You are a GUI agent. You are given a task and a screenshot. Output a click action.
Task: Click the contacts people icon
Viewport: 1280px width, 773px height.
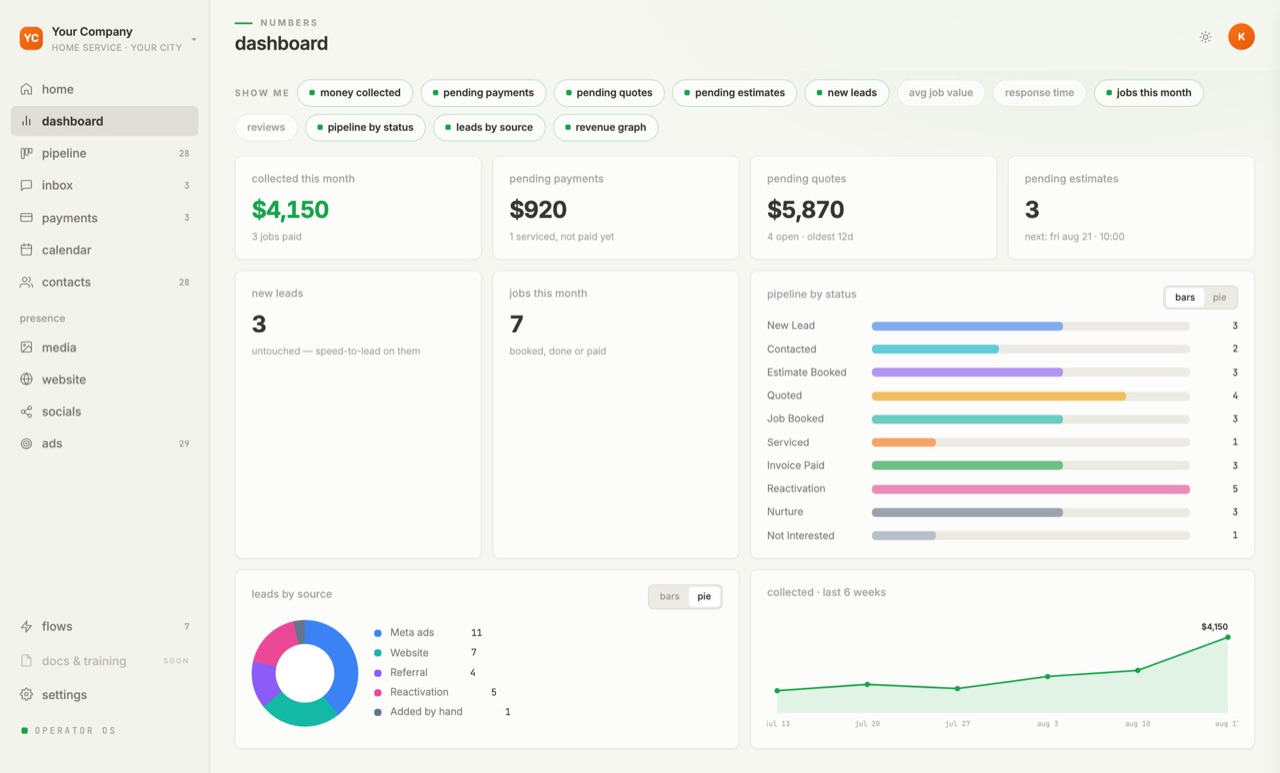tap(26, 282)
